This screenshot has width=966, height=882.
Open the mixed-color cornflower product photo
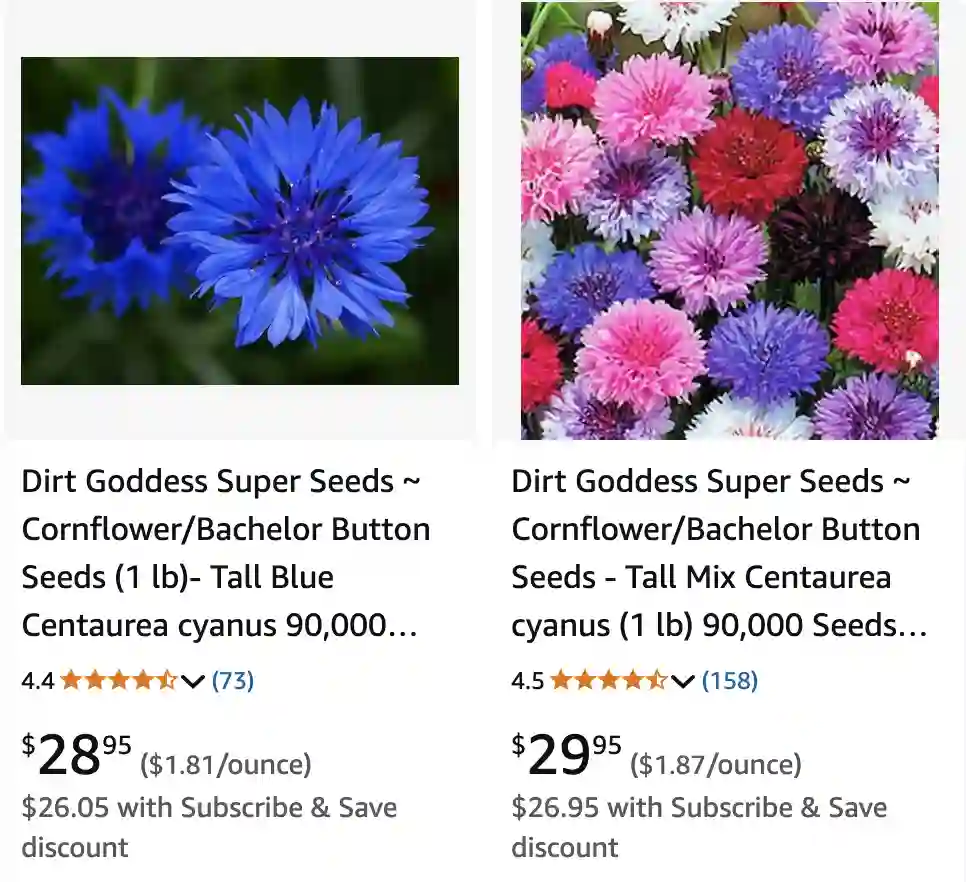[x=729, y=221]
